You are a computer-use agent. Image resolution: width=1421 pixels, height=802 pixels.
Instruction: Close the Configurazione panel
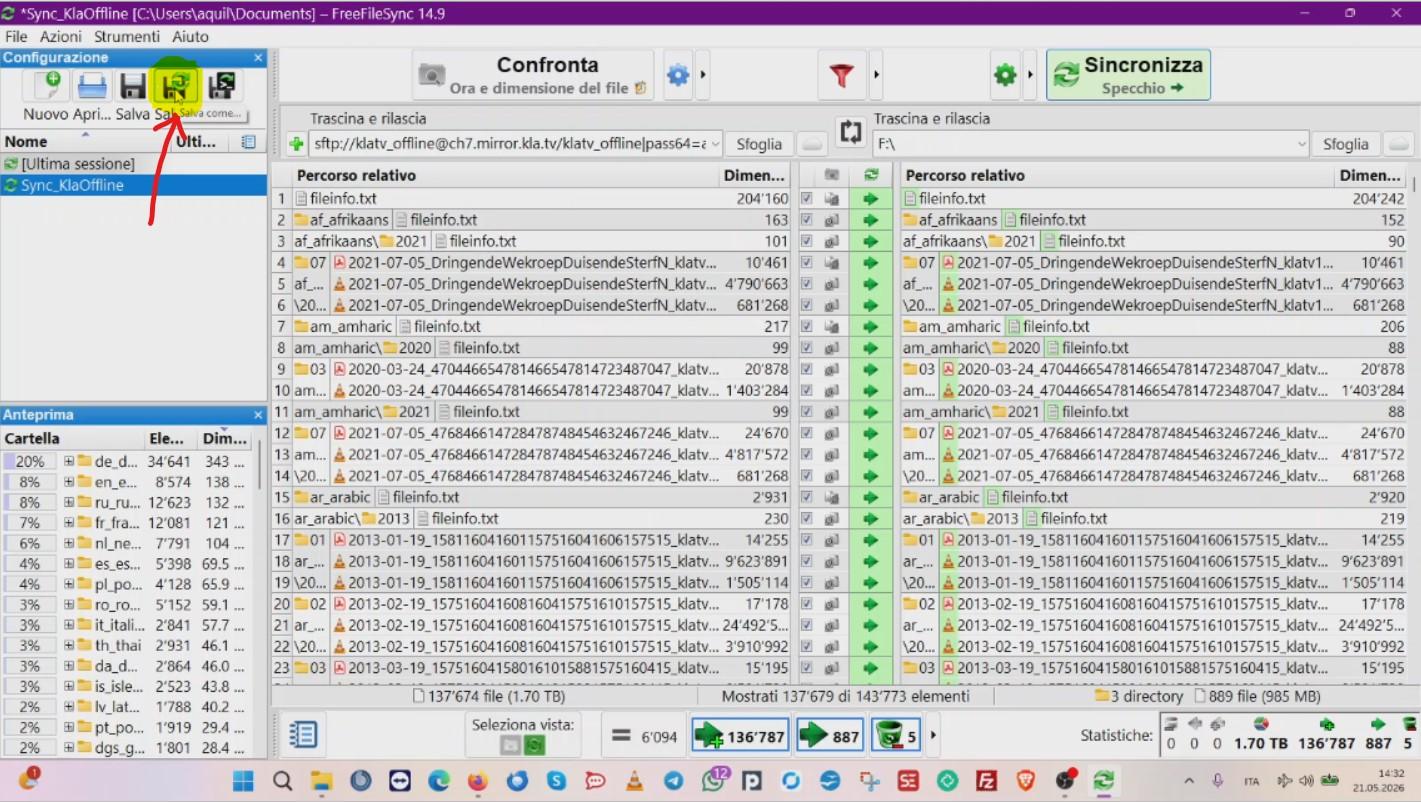coord(258,58)
